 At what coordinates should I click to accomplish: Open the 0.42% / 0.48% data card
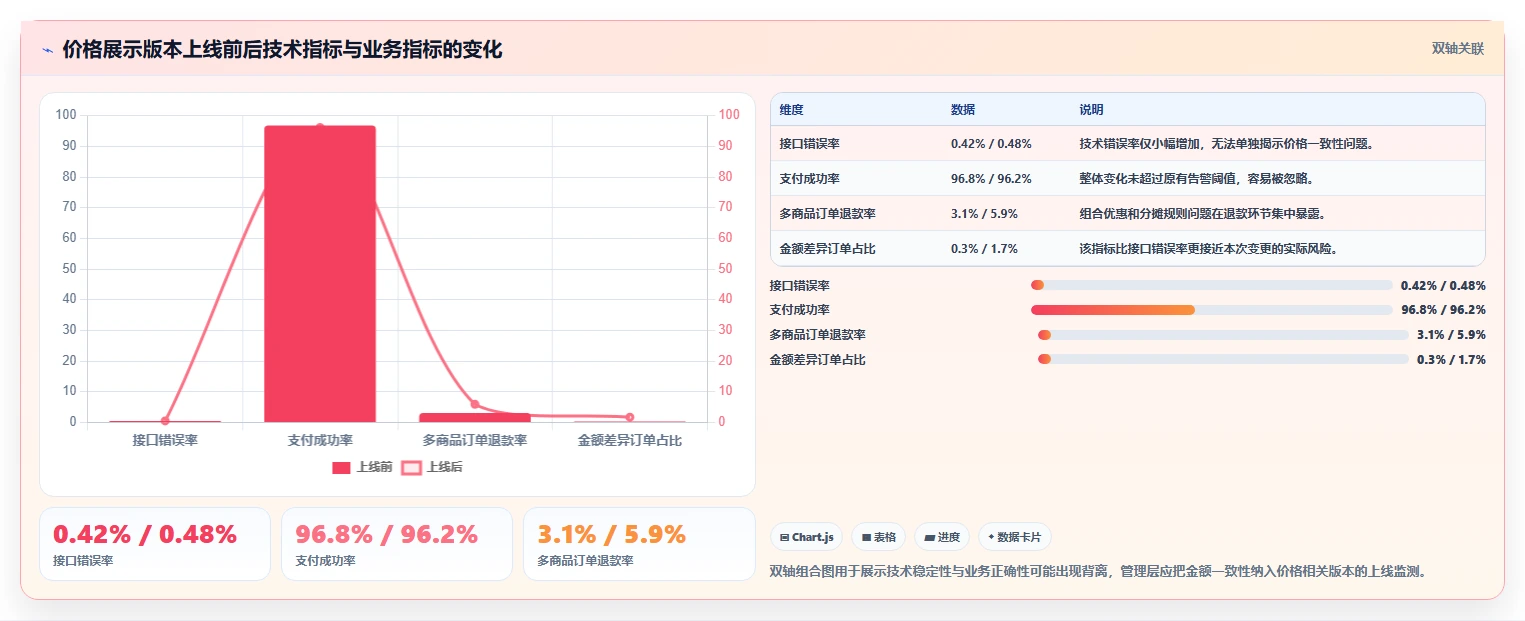[x=155, y=544]
